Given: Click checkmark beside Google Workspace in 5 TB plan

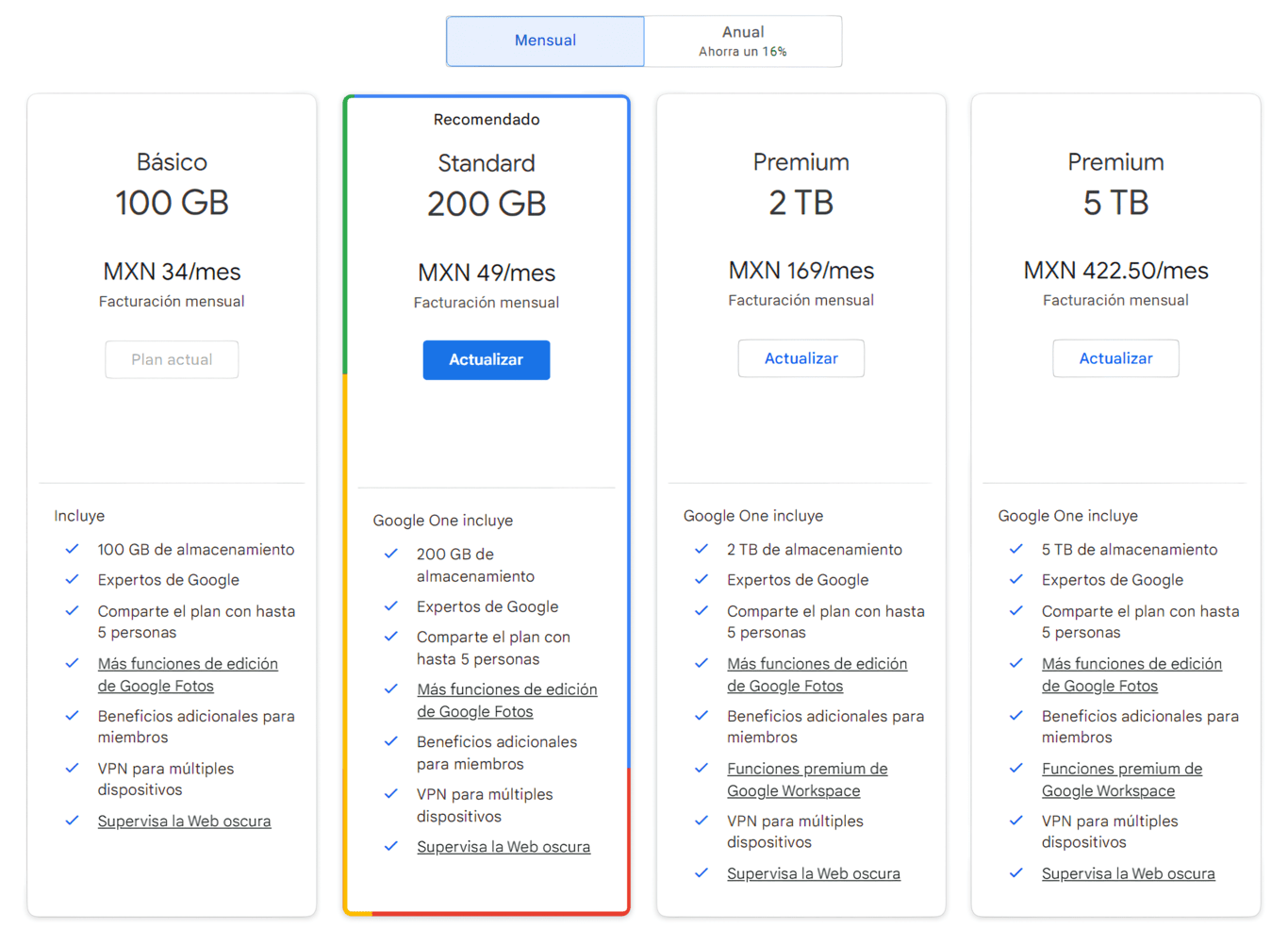Looking at the screenshot, I should tap(1016, 768).
